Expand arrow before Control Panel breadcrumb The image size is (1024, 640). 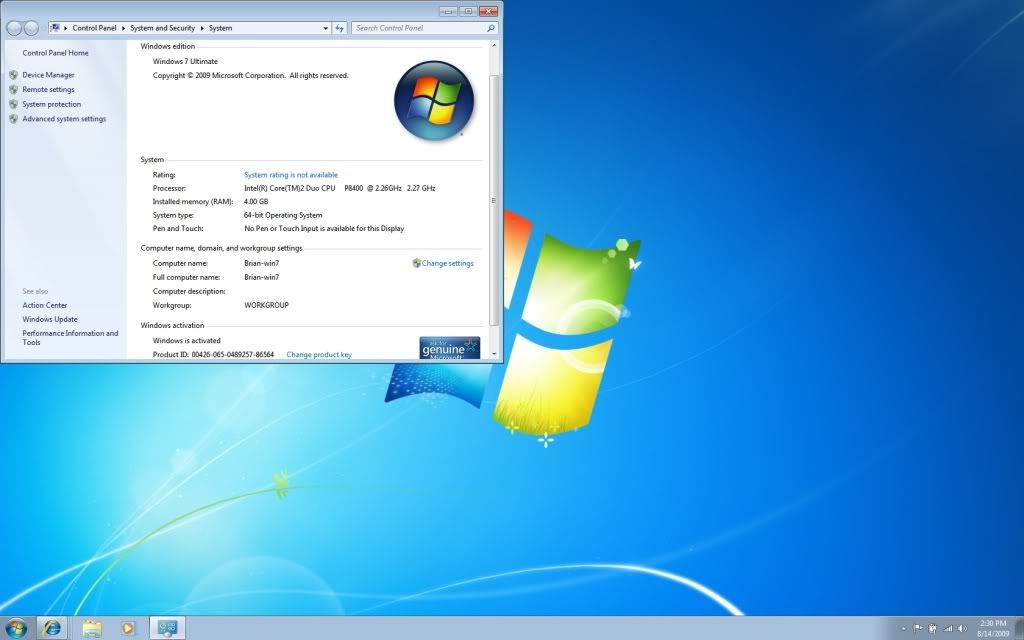pos(66,28)
